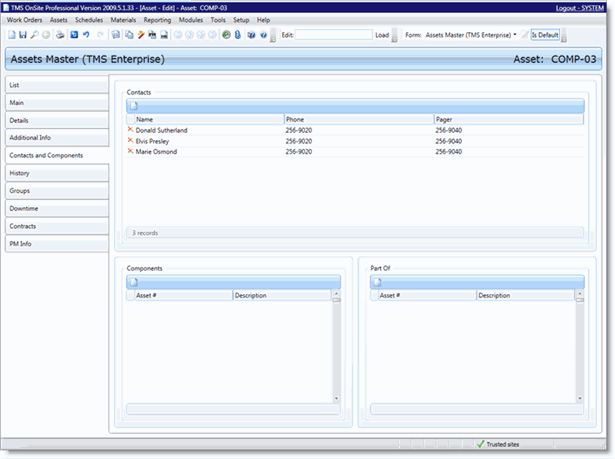This screenshot has width=615, height=459.
Task: Click the Copy documents icon
Action: point(129,35)
